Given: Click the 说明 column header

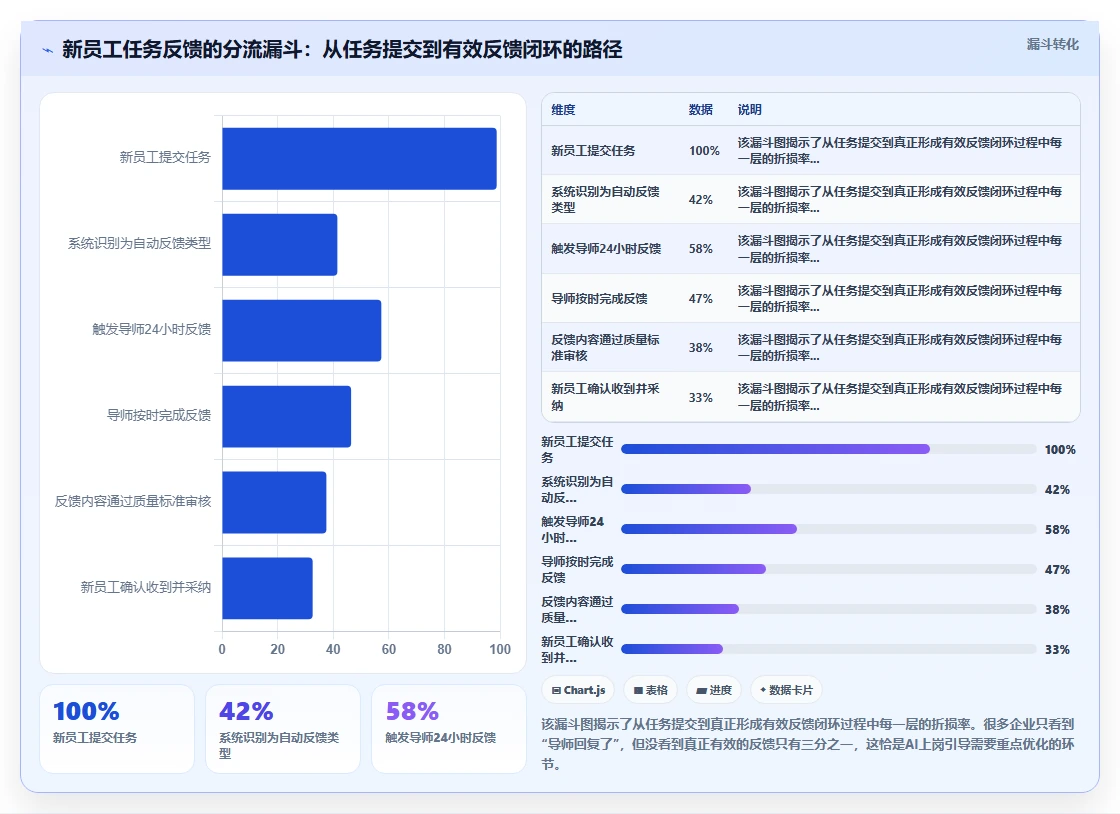Looking at the screenshot, I should 749,110.
